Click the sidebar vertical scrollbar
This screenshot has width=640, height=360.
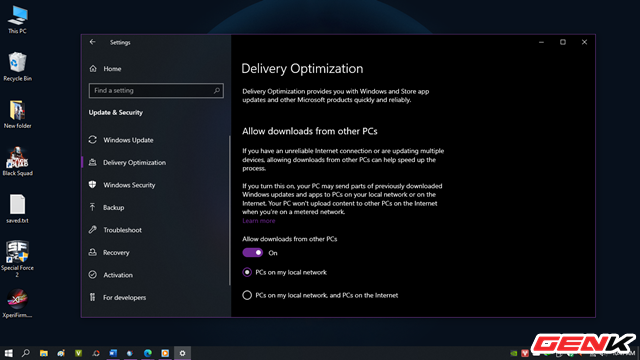click(x=230, y=210)
